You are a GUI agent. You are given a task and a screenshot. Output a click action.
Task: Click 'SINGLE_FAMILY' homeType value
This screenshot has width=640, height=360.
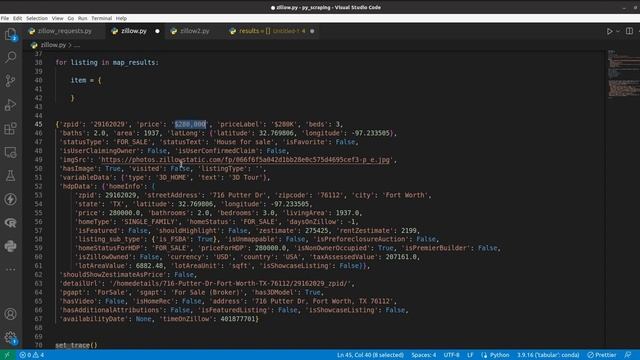[151, 222]
